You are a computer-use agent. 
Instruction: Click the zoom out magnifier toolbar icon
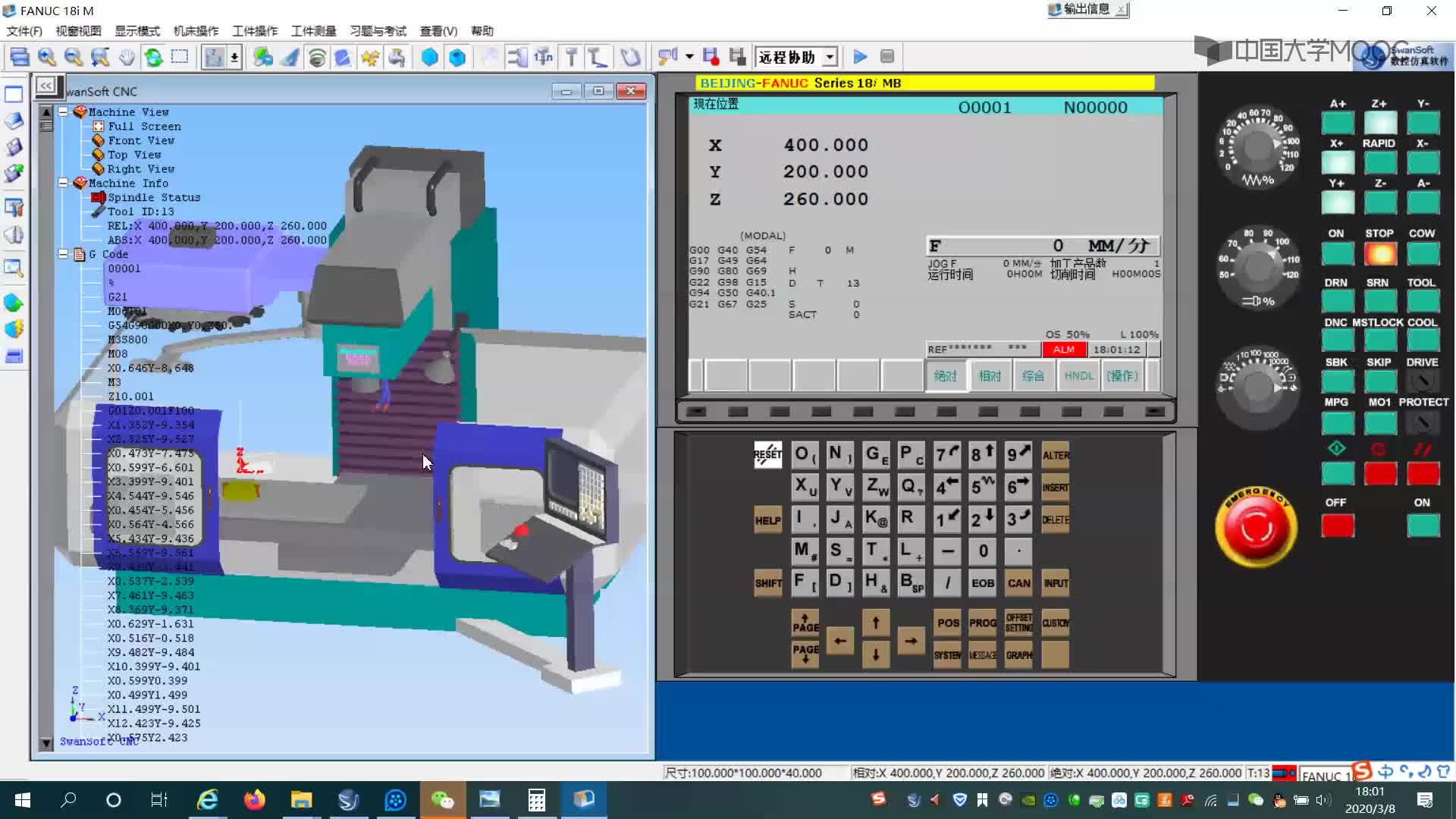coord(74,57)
